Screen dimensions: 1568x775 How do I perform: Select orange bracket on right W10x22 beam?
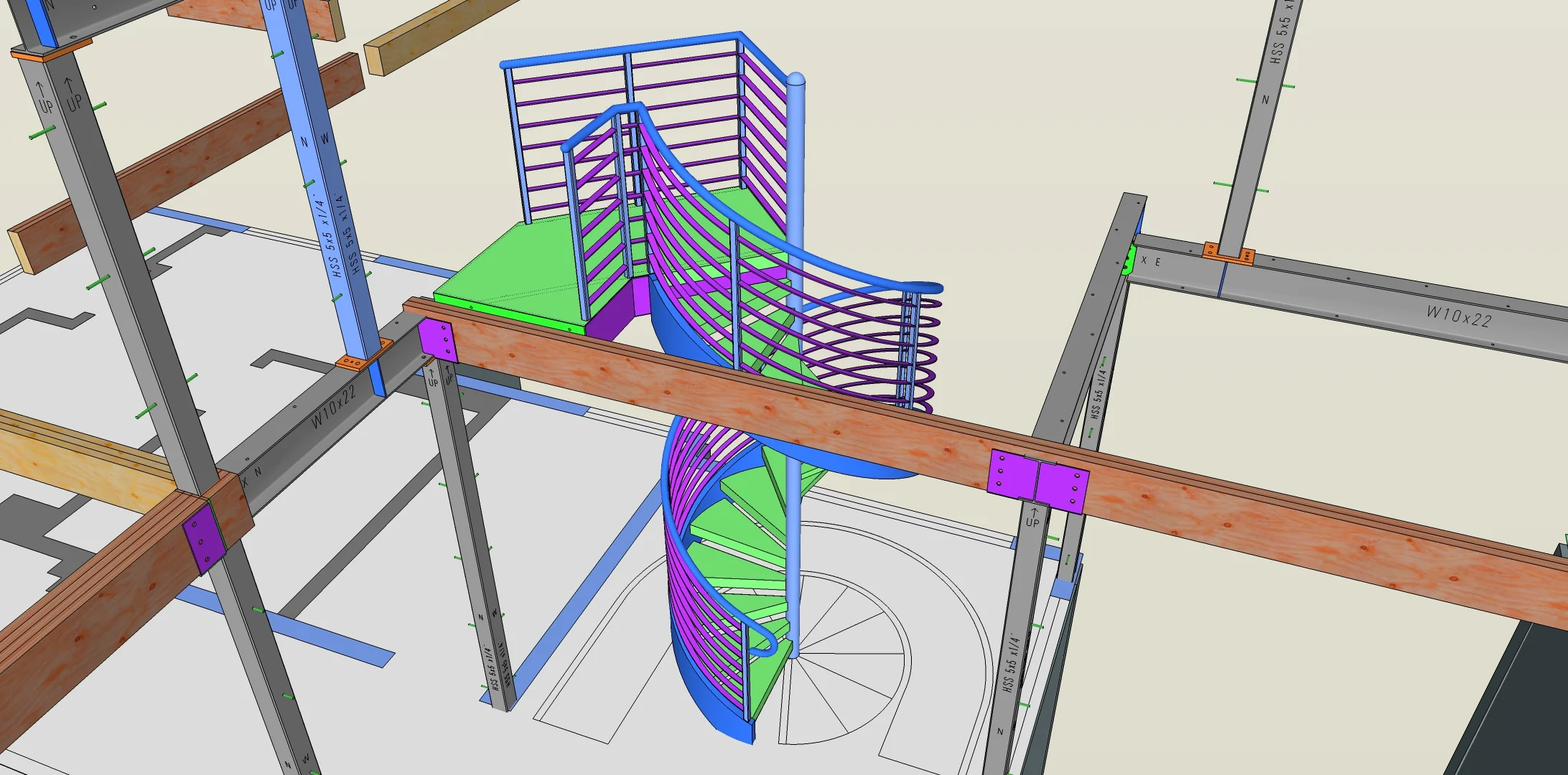coord(1228,253)
